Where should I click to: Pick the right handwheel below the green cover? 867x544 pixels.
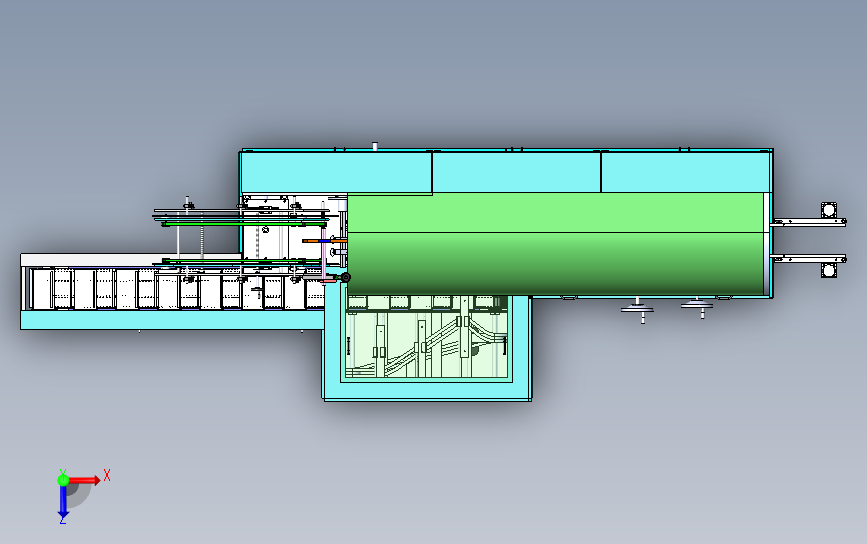[x=697, y=307]
